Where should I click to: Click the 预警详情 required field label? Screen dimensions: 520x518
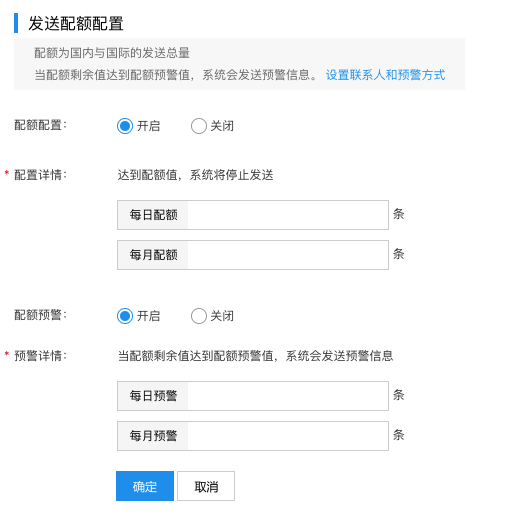[40, 356]
